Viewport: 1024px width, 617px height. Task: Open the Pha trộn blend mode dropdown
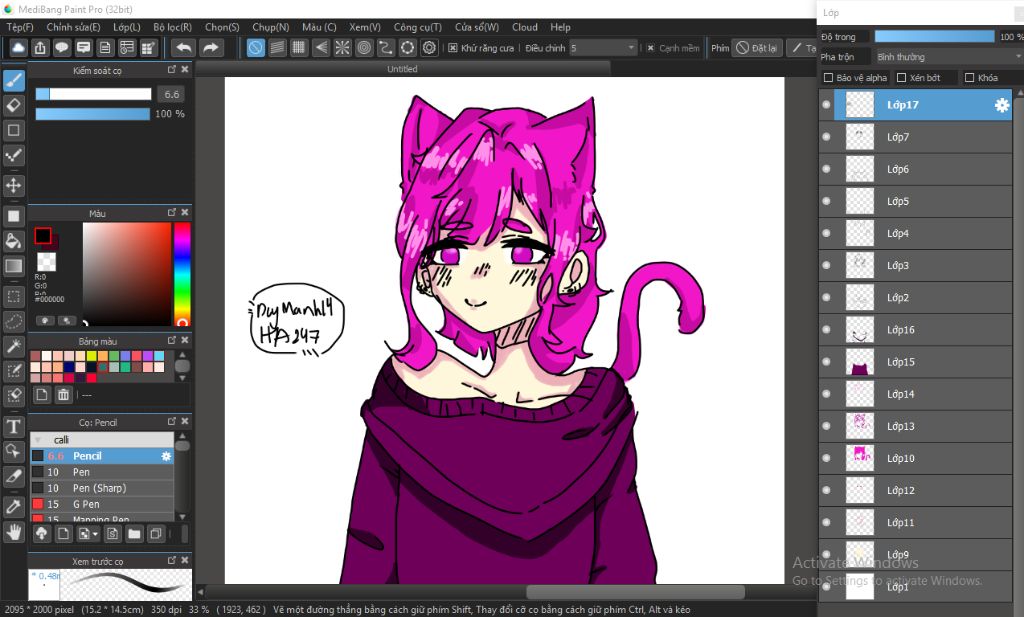(x=948, y=57)
